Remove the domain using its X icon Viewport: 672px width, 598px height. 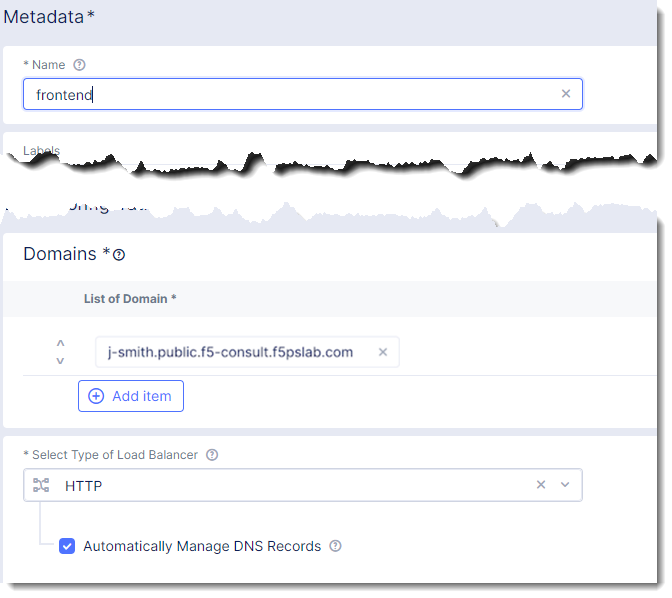point(383,352)
